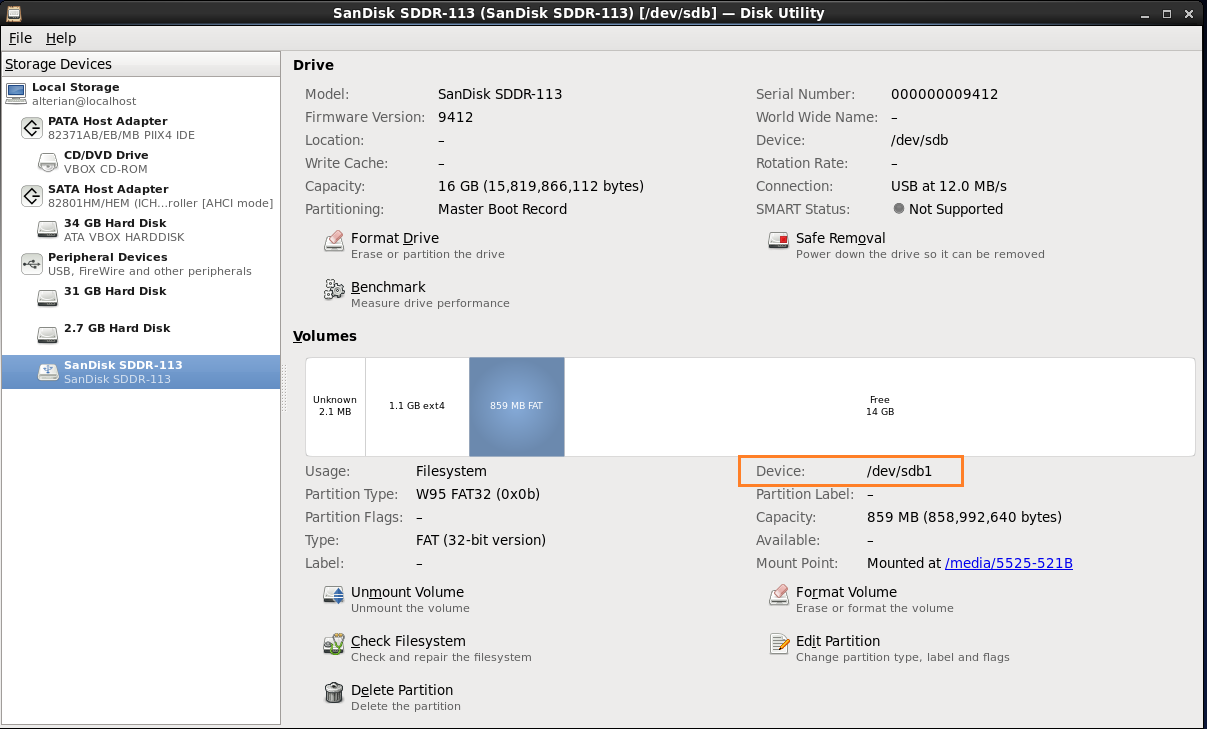Select the 859 MB FAT partition block
This screenshot has height=729, width=1207.
point(517,406)
